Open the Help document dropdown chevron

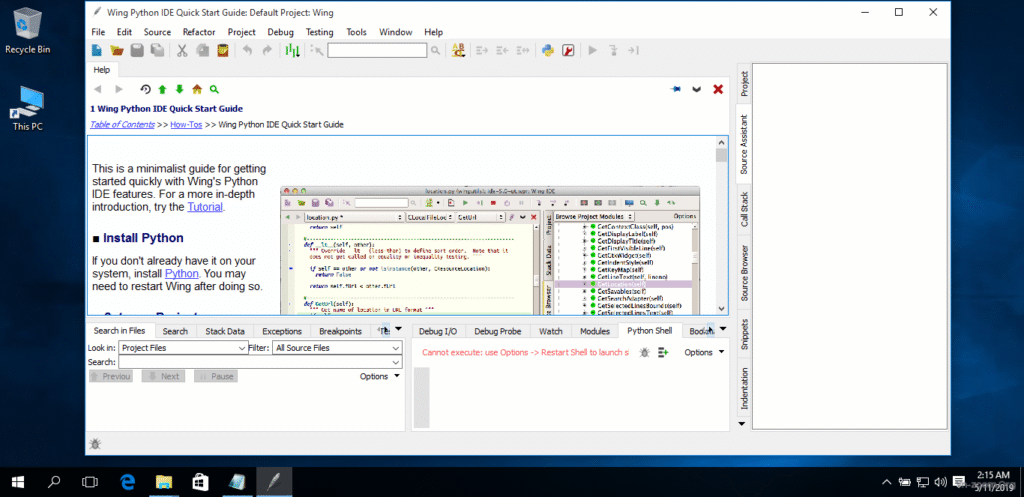pos(697,89)
